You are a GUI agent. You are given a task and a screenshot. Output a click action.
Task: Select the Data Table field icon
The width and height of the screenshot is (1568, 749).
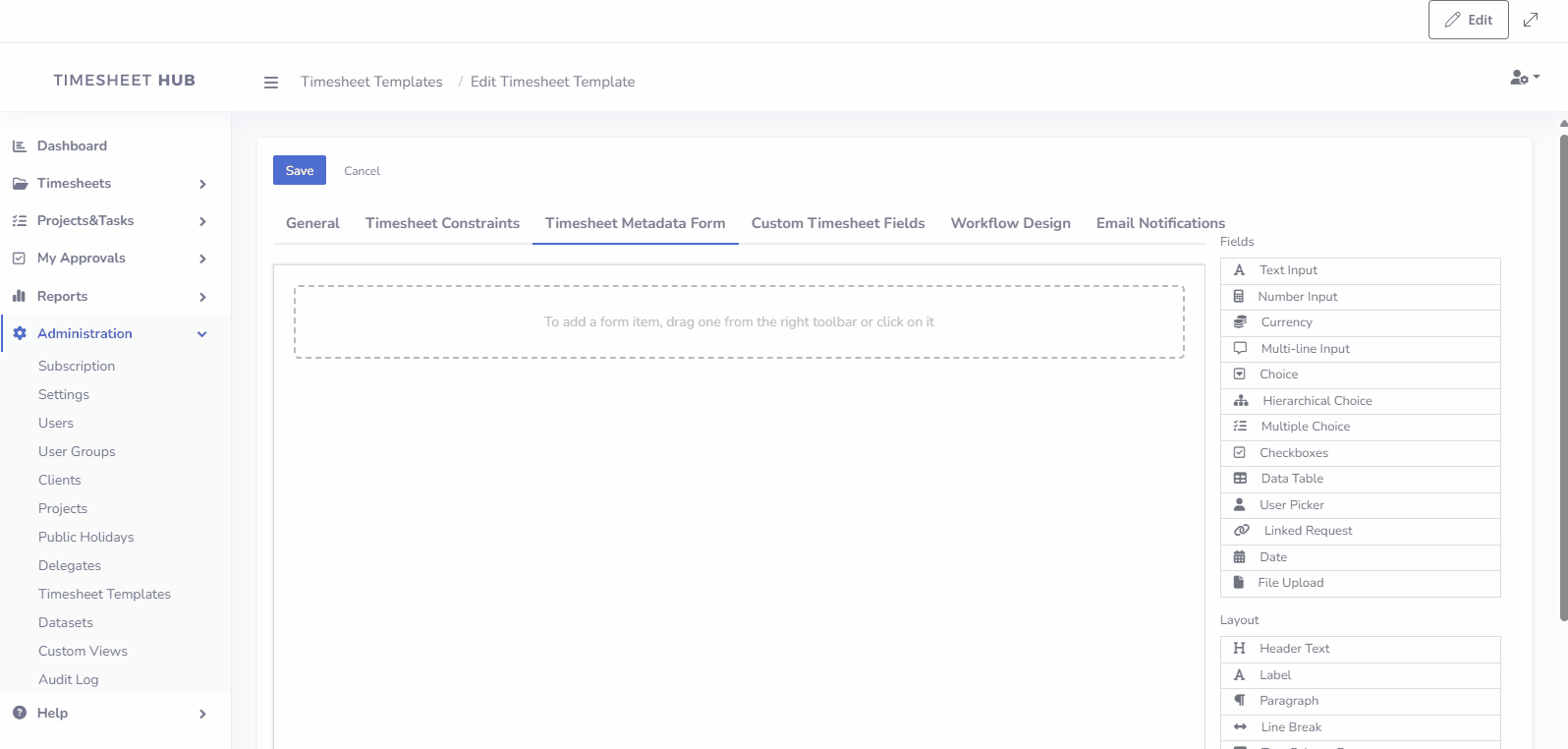(1241, 479)
